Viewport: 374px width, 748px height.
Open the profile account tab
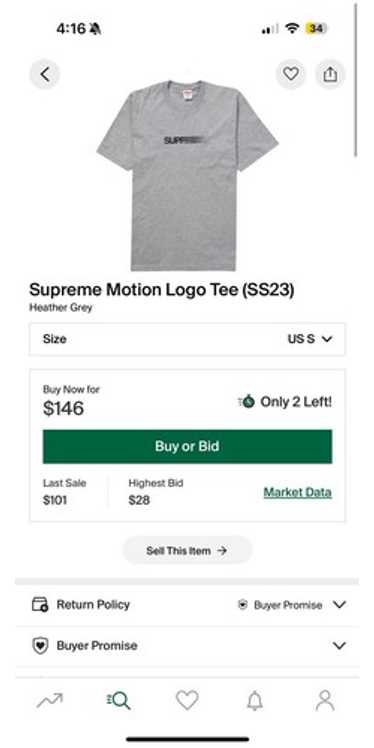tap(325, 700)
